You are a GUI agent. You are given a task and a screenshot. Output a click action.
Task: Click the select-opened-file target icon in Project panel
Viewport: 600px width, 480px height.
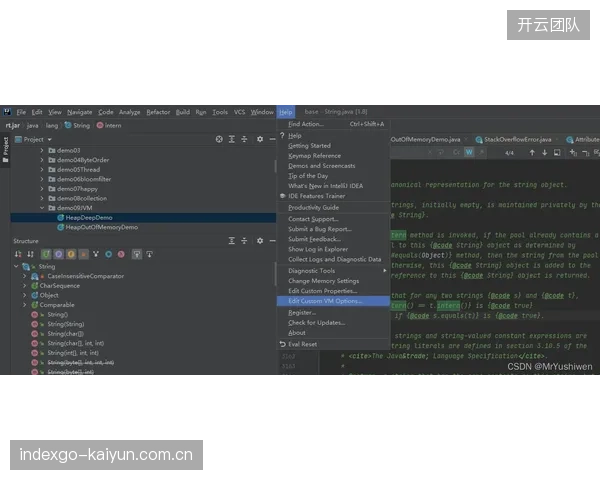coord(219,139)
